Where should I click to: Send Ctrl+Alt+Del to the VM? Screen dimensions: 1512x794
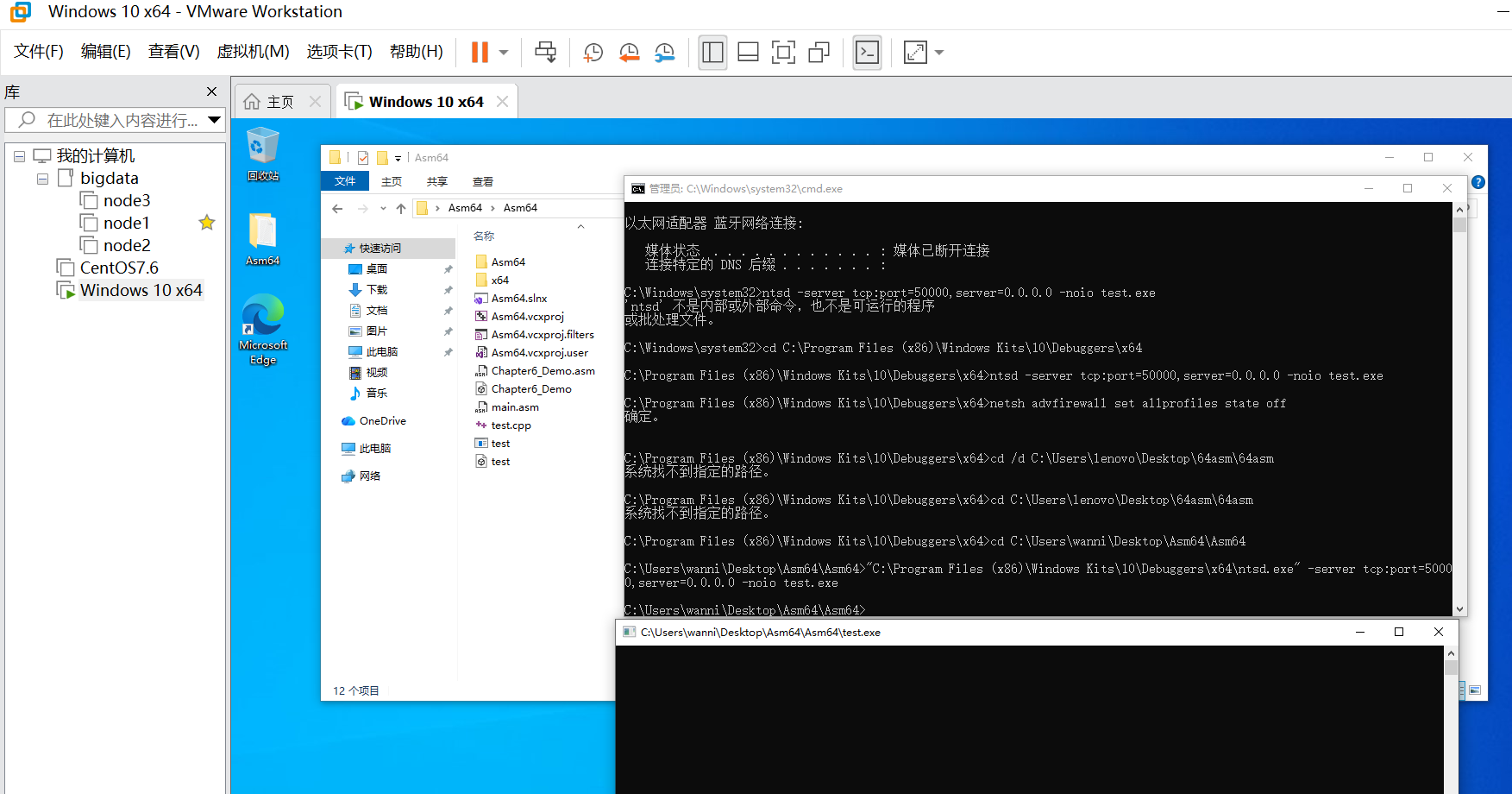pos(545,53)
